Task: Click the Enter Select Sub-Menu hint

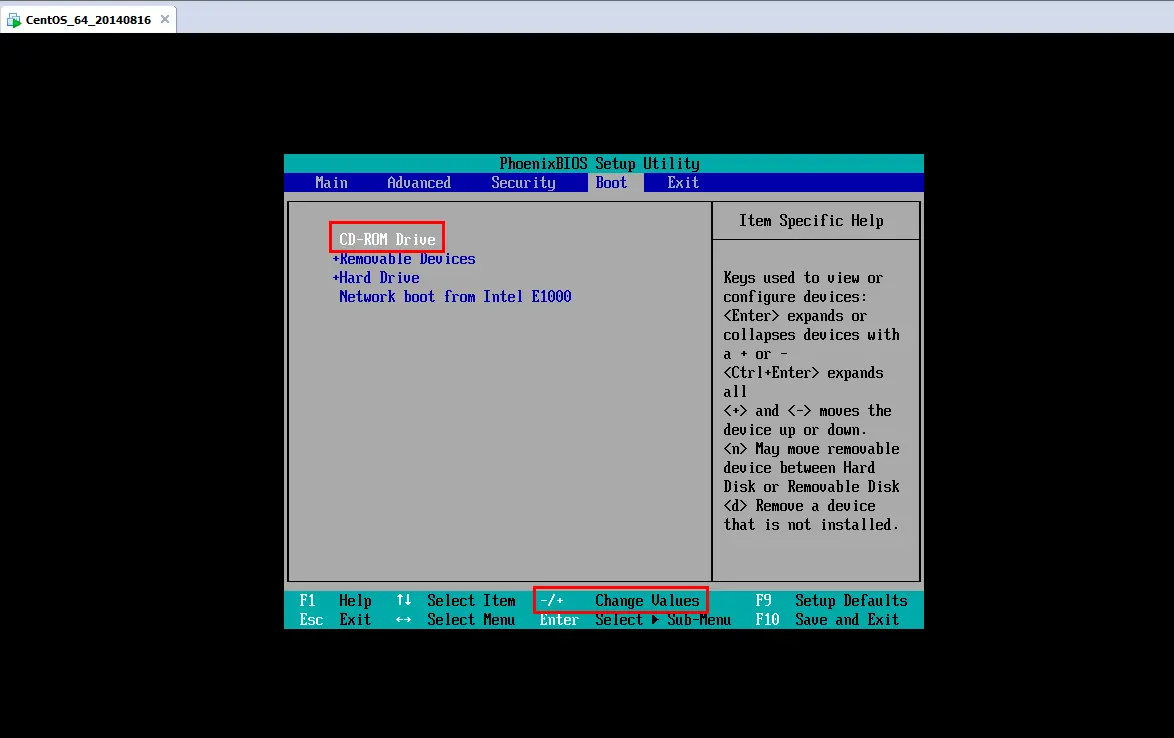Action: [x=635, y=620]
